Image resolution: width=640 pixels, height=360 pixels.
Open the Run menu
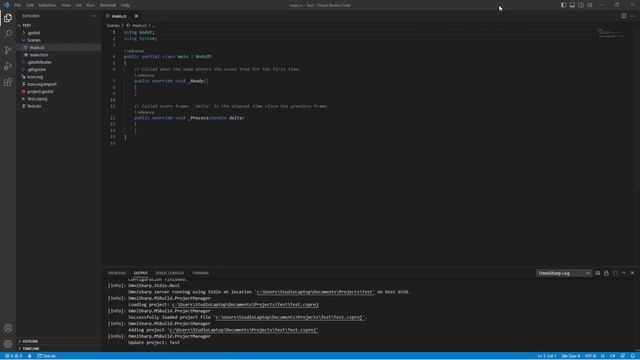91,5
